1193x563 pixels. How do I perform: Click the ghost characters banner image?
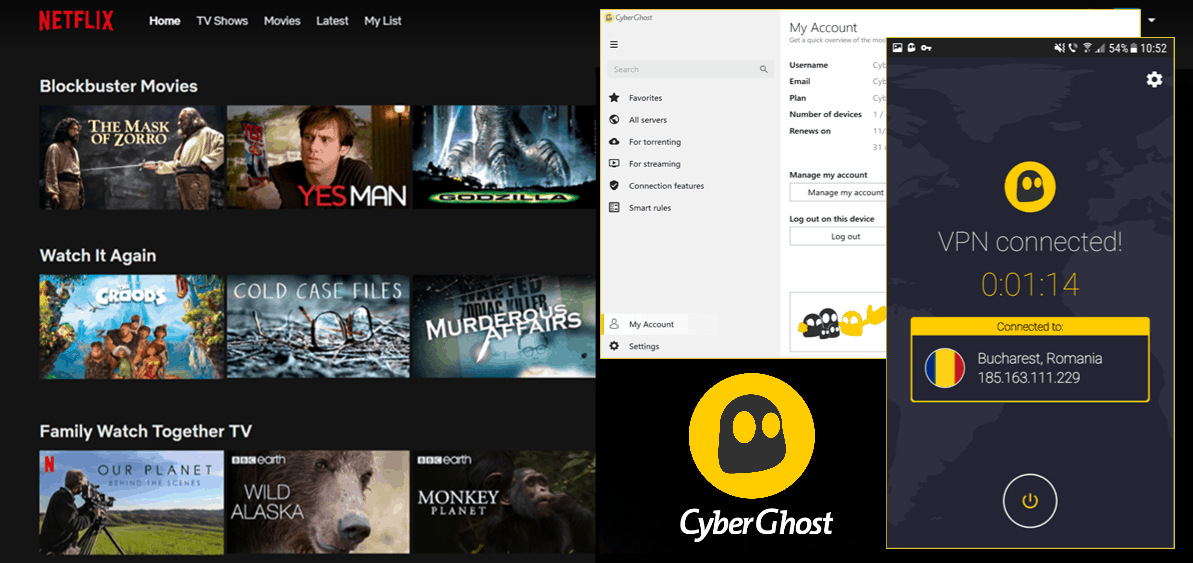coord(838,322)
